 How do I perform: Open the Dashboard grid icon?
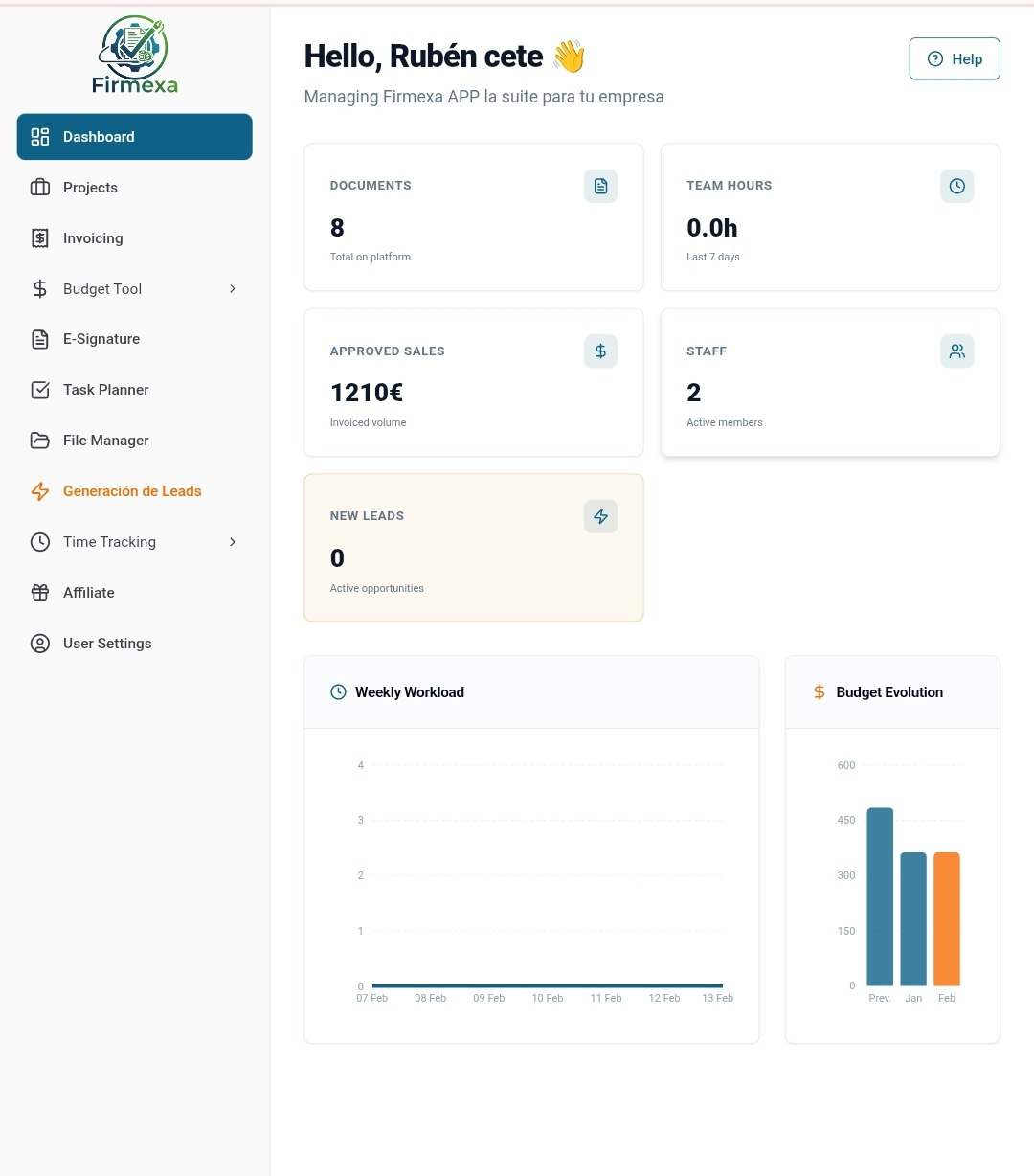coord(39,136)
